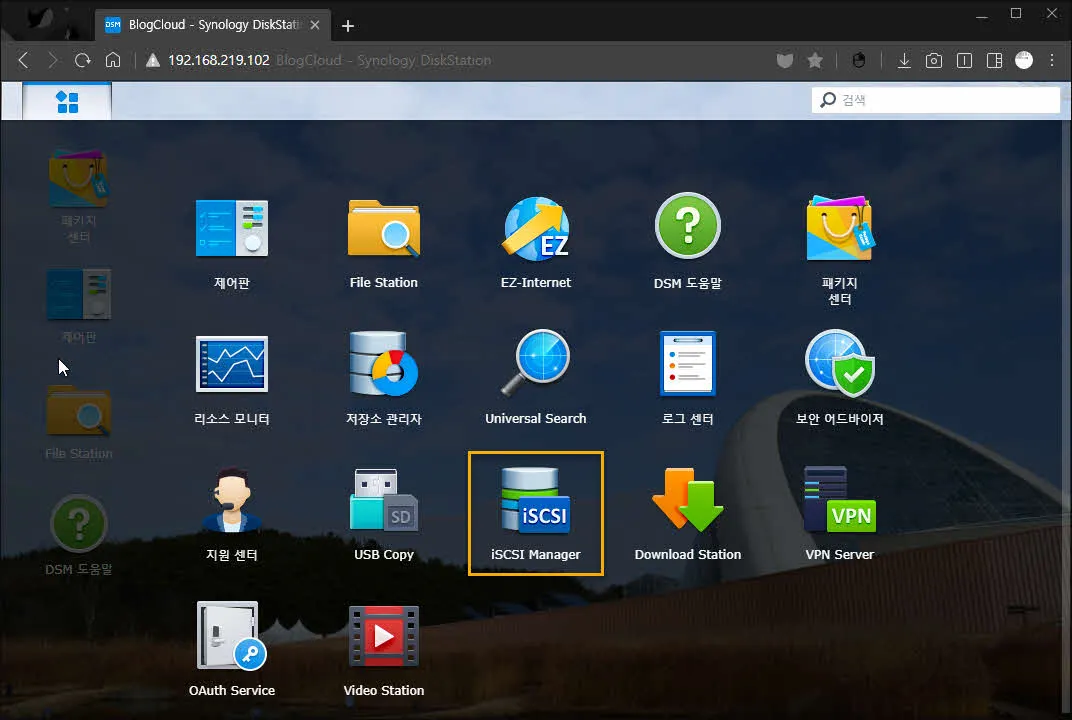1072x720 pixels.
Task: Take a page capture with camera icon
Action: click(934, 60)
